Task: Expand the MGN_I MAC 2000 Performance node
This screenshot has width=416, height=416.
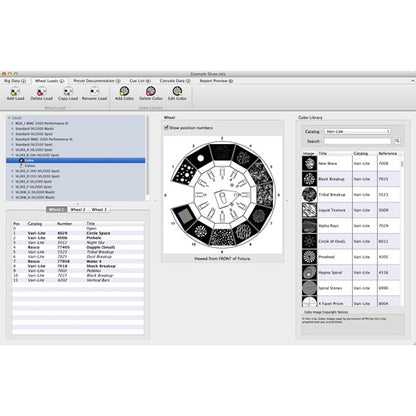Action: 13,123
